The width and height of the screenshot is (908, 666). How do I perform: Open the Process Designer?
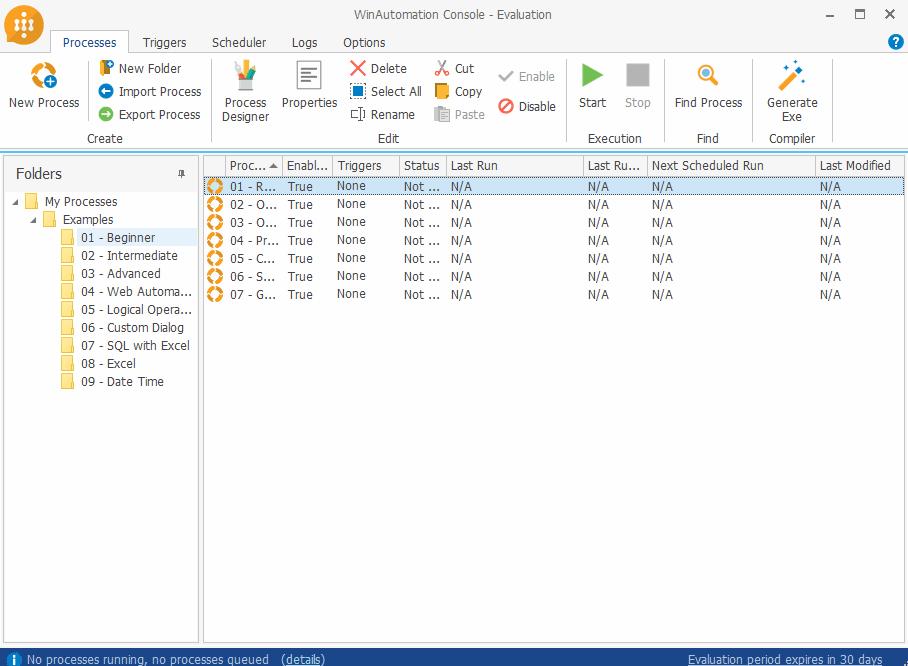tap(246, 92)
